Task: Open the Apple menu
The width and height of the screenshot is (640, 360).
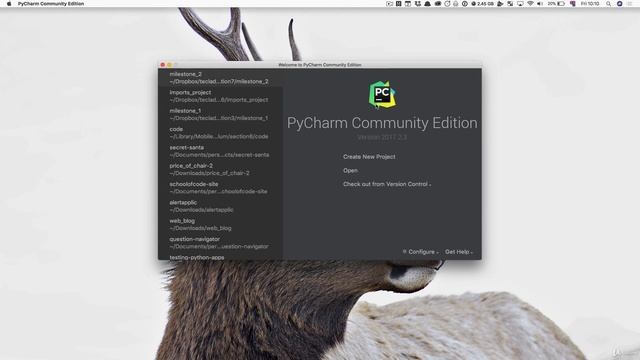Action: 9,4
